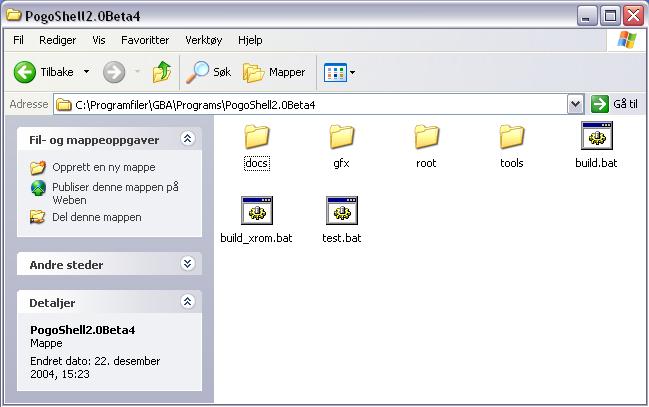Open the Fil menu
Image resolution: width=649 pixels, height=407 pixels.
(18, 40)
